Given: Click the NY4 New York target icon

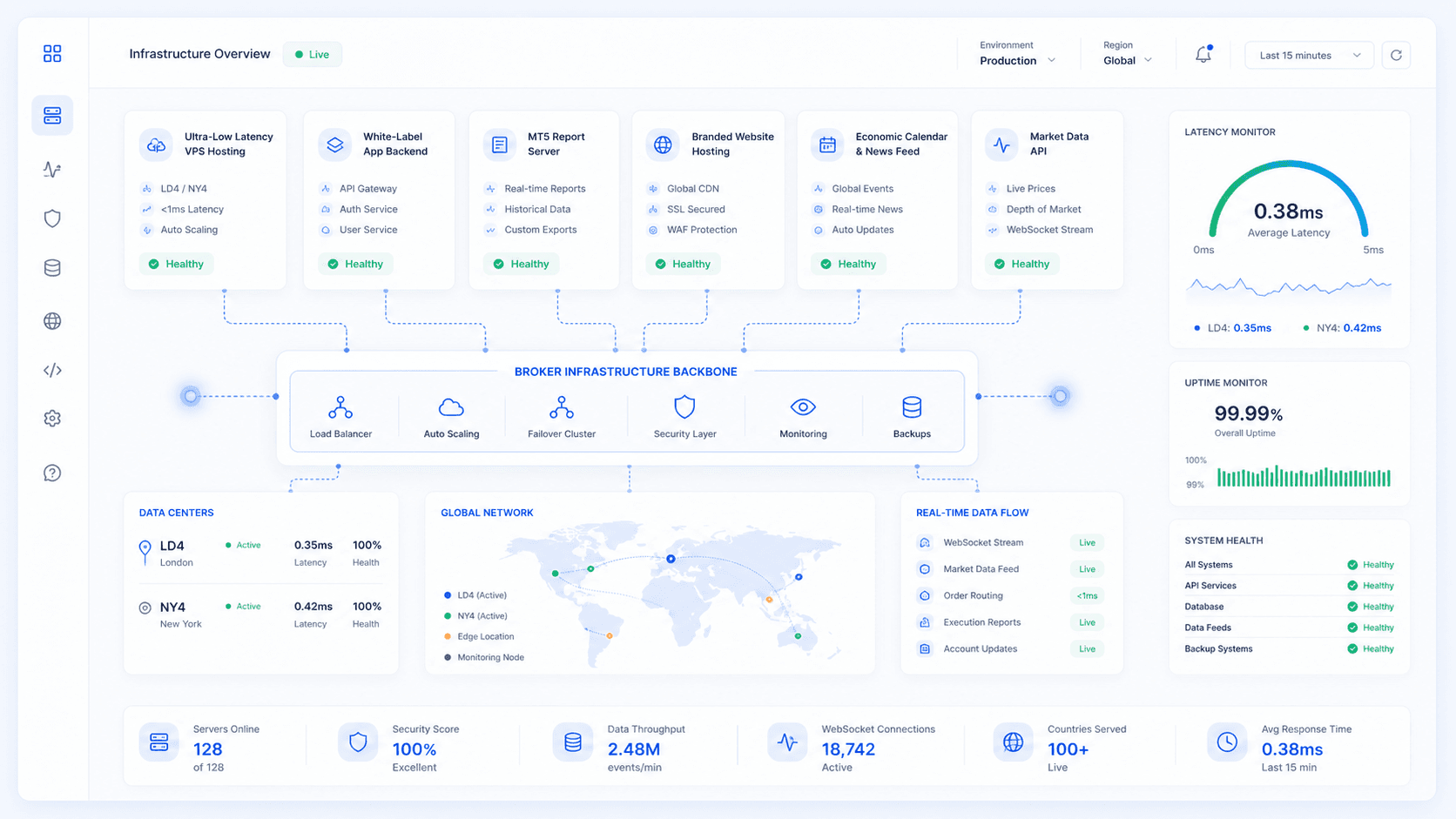Looking at the screenshot, I should [x=145, y=608].
